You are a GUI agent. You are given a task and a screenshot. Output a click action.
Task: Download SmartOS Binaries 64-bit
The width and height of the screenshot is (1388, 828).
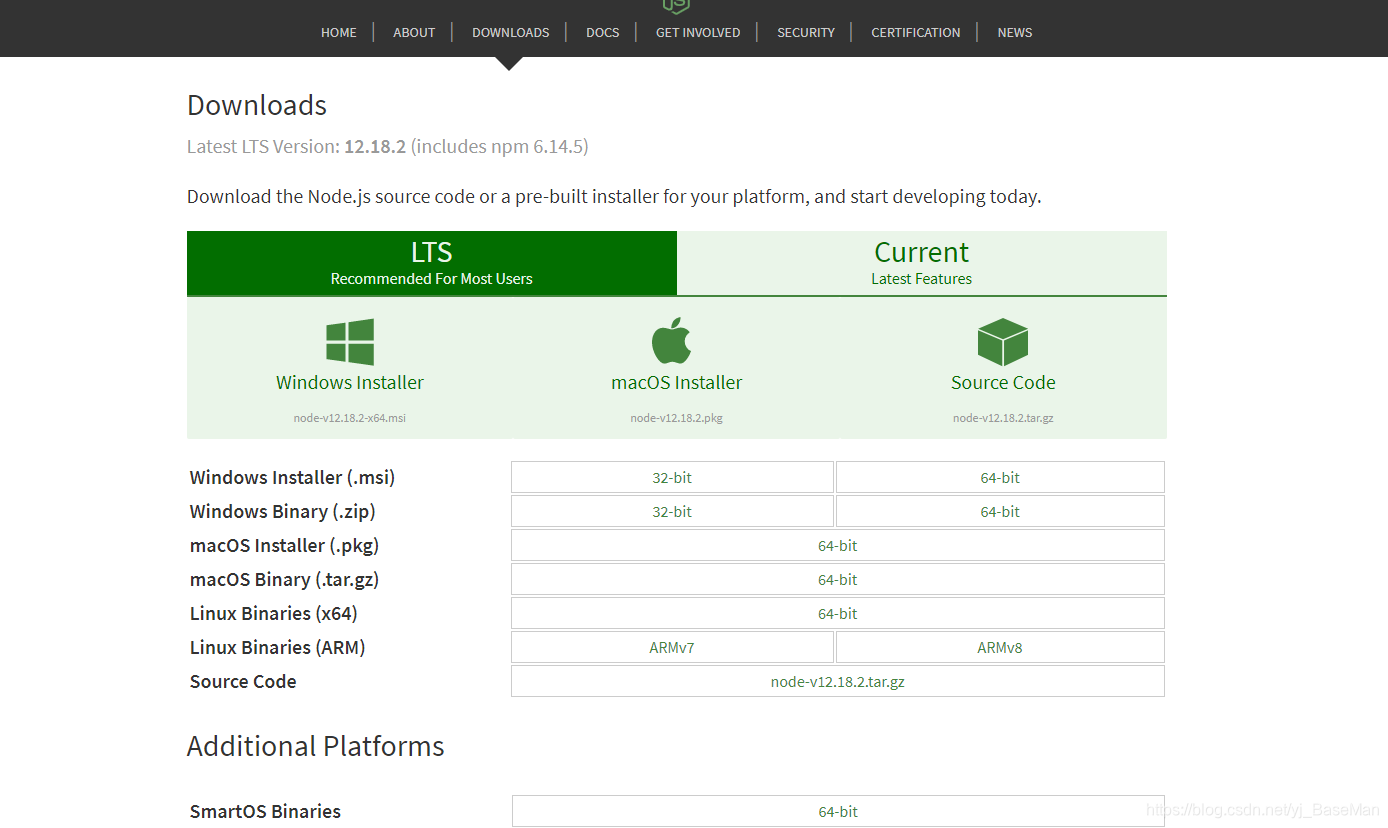point(838,811)
